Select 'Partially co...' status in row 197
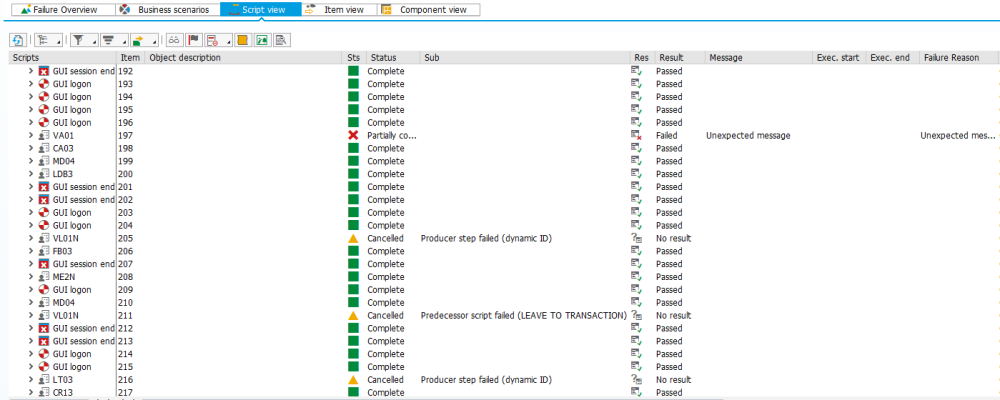Viewport: 1000px width, 400px height. click(391, 135)
